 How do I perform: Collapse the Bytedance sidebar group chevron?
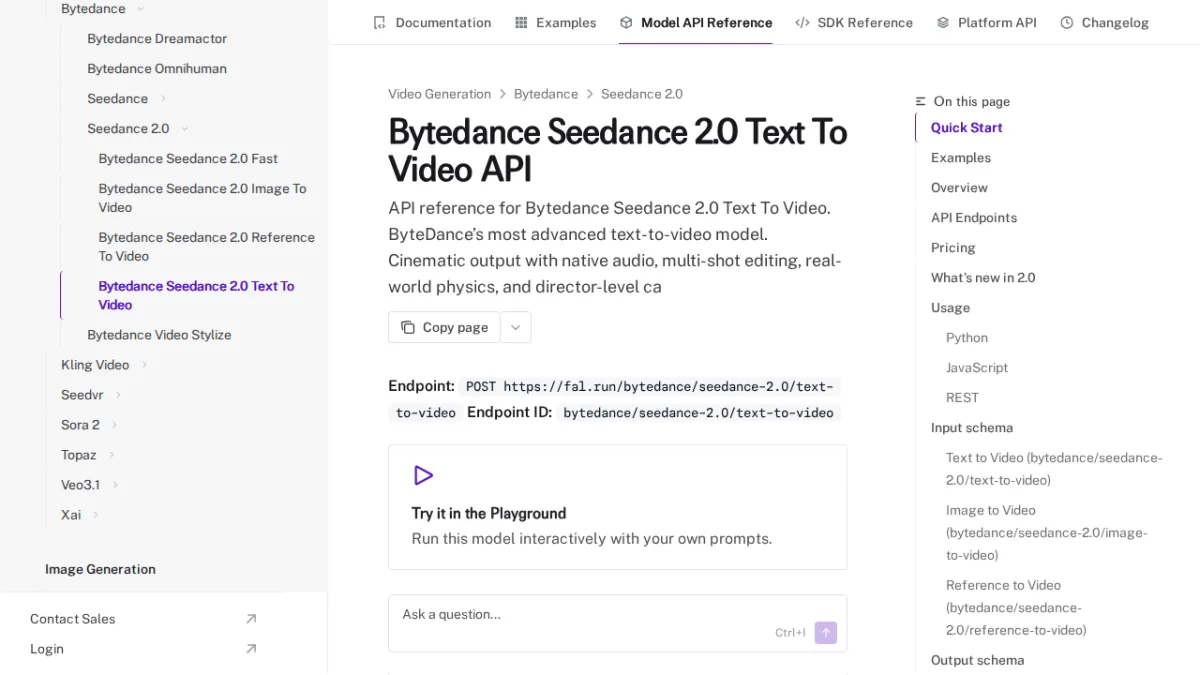(140, 9)
